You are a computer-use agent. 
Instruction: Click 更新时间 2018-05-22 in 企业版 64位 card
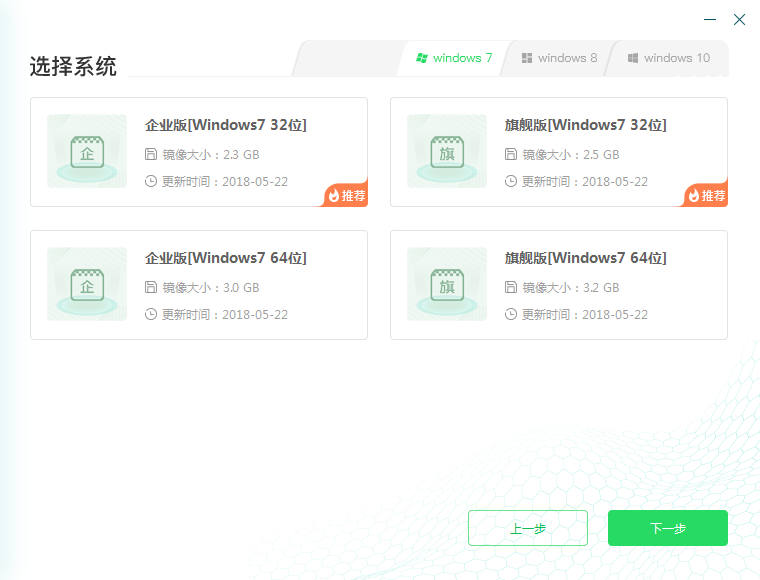tap(225, 314)
